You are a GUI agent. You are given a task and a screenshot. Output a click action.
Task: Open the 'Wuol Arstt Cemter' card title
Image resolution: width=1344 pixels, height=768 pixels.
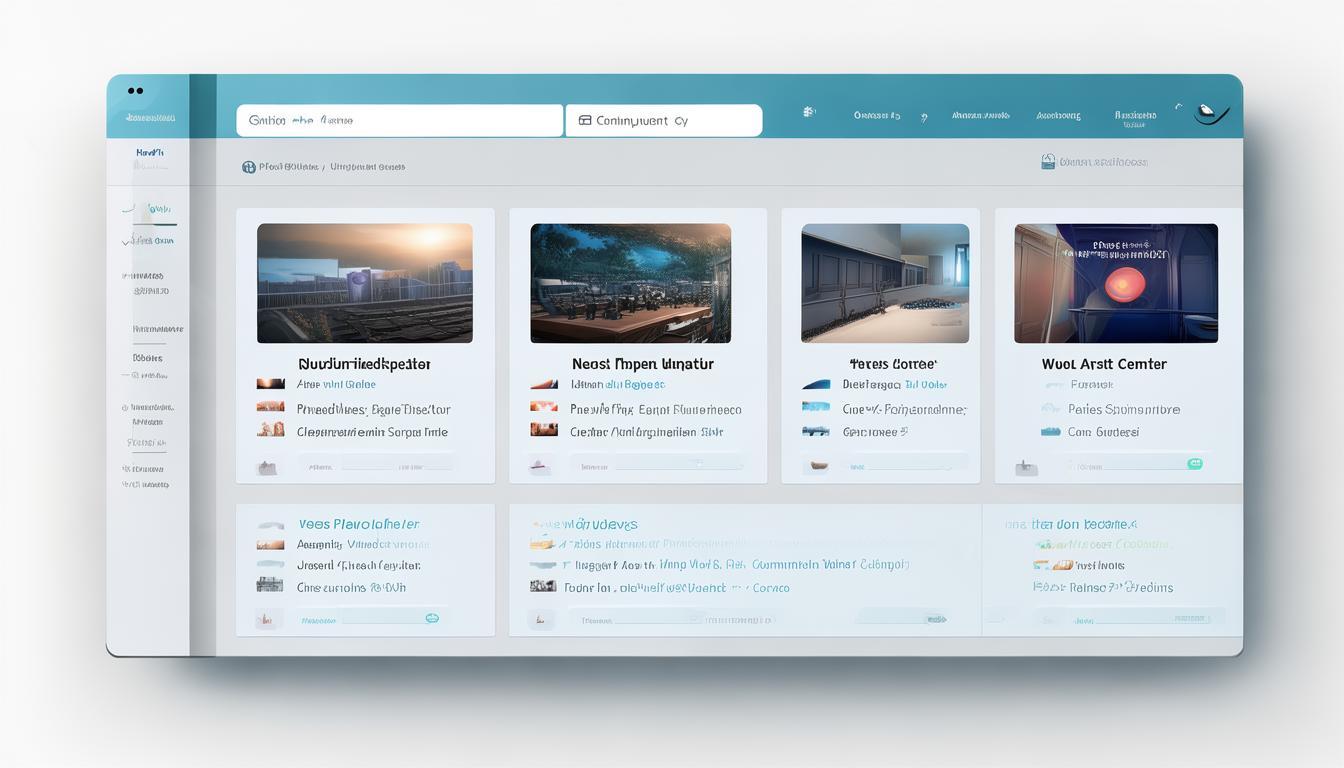tap(1103, 365)
